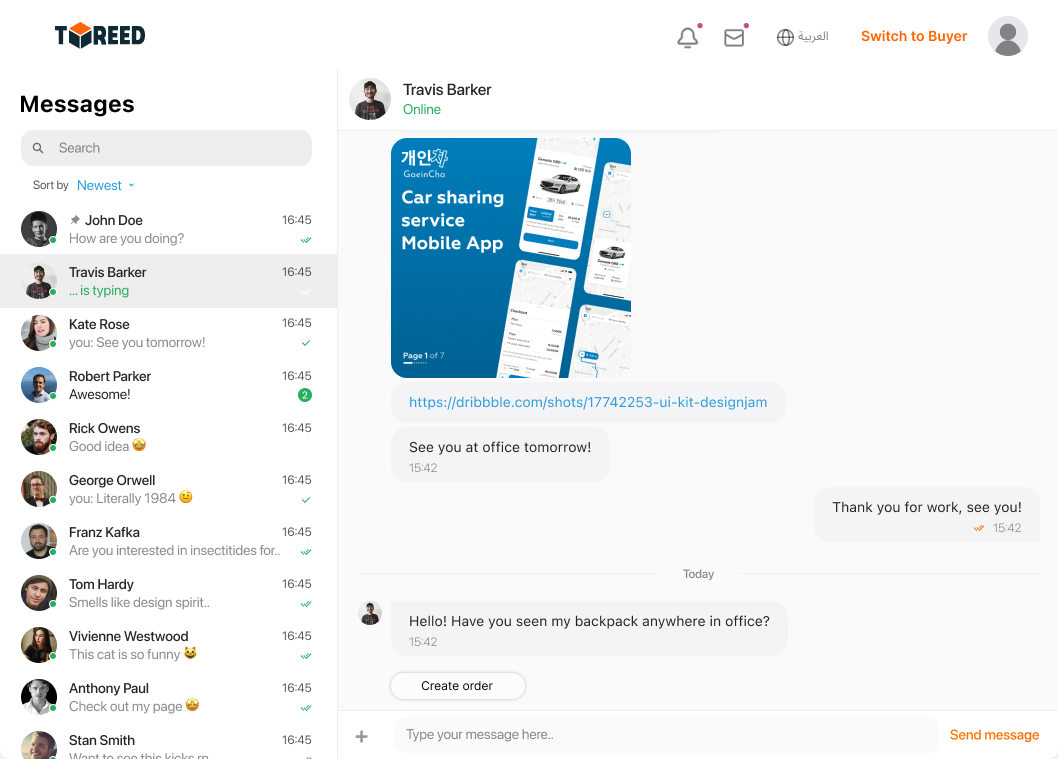This screenshot has height=759, width=1058.
Task: Focus the Type your message field
Action: pos(666,735)
